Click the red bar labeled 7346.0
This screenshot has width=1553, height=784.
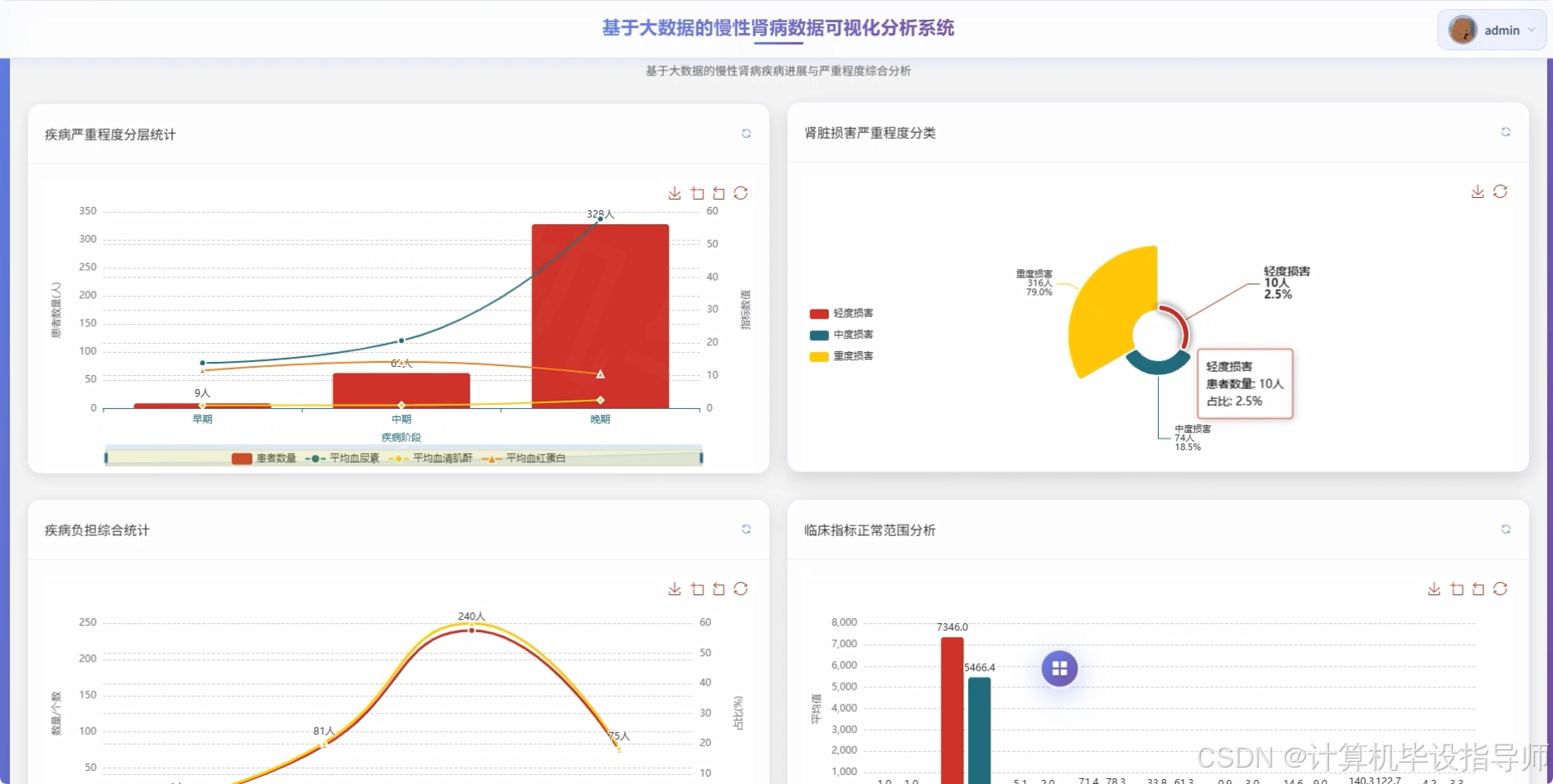953,710
